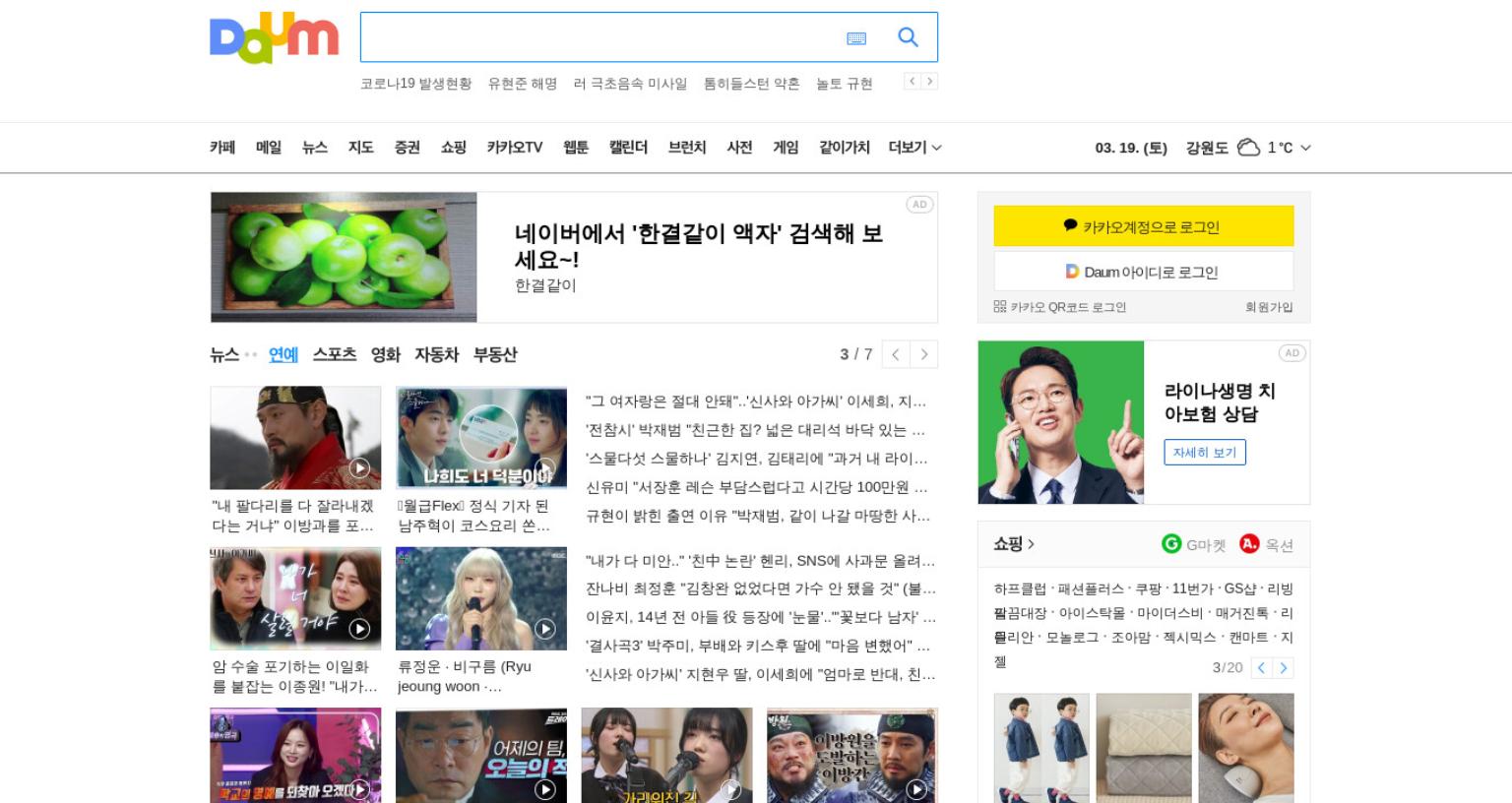Open the 카페 menu item

[x=222, y=148]
